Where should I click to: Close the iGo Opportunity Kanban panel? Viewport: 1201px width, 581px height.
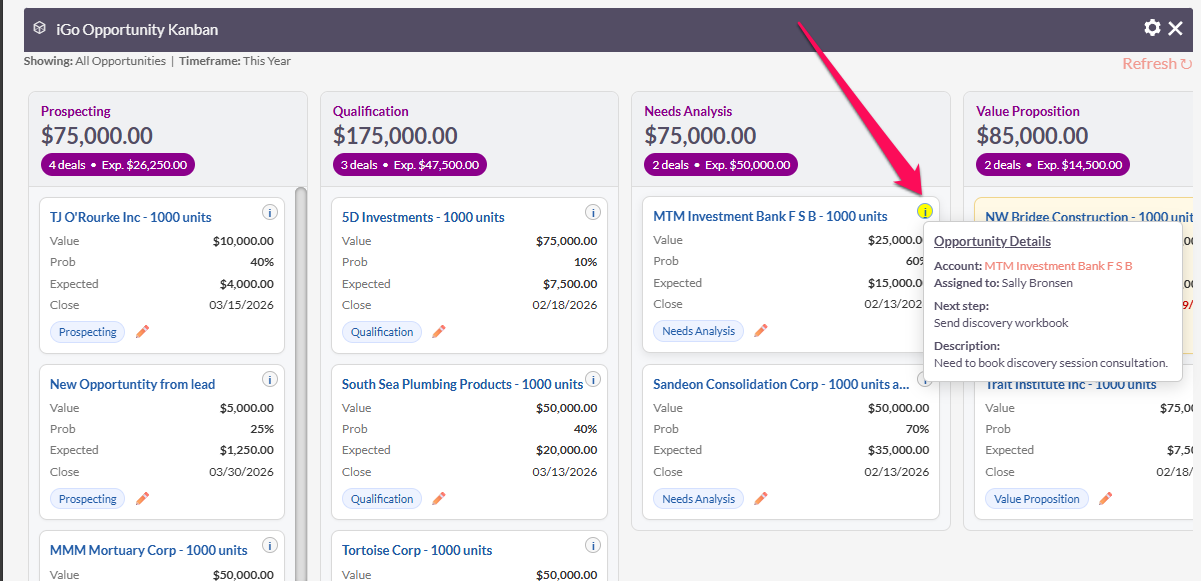(x=1176, y=28)
